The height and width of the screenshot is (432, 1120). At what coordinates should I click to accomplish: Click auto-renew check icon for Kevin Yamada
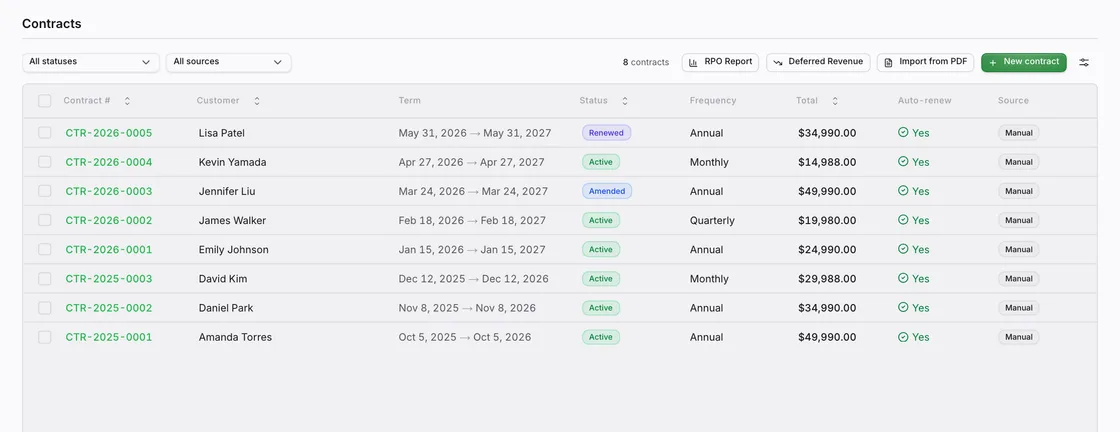(x=903, y=162)
